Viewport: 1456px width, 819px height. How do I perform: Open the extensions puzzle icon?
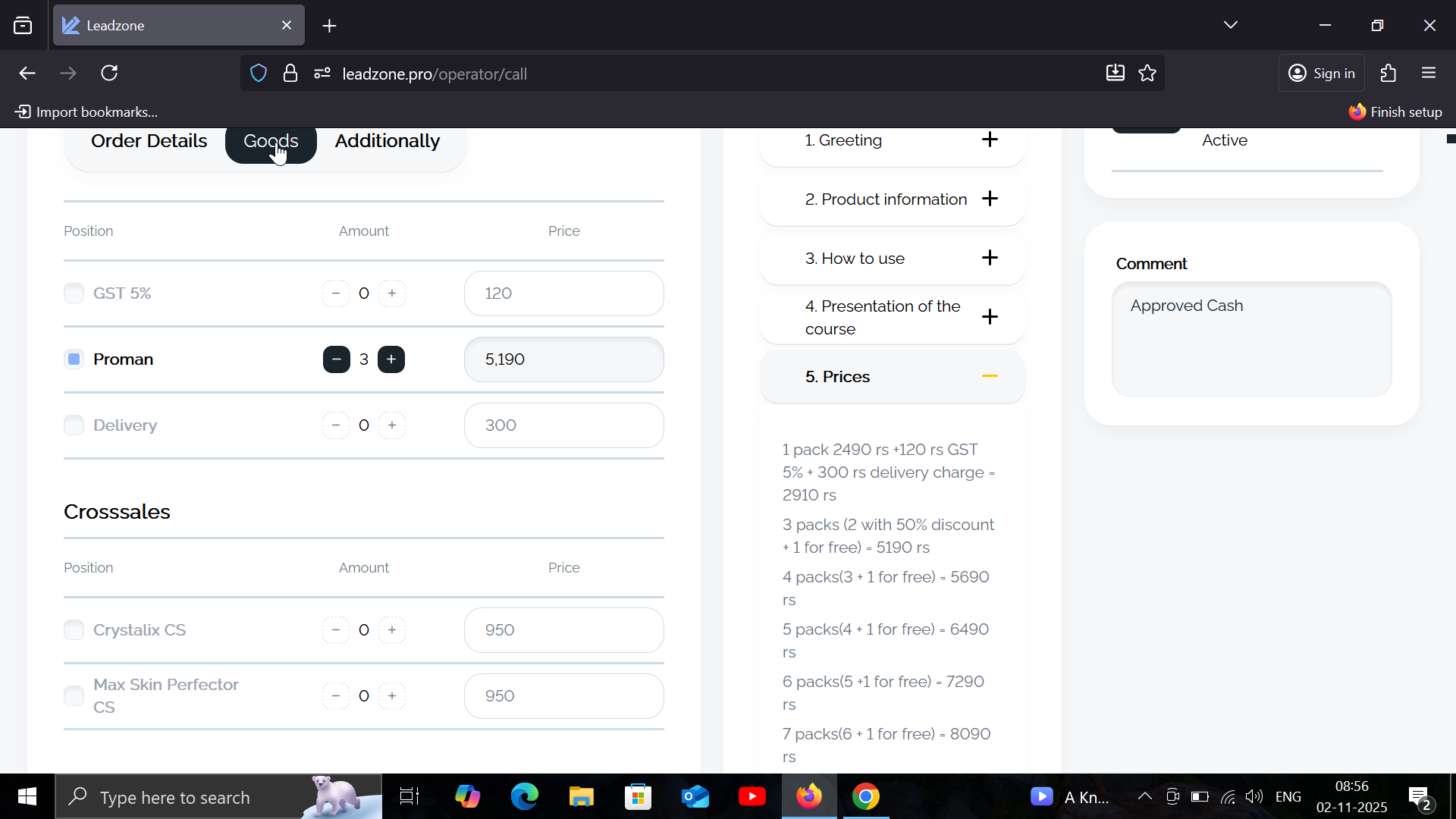(x=1389, y=74)
